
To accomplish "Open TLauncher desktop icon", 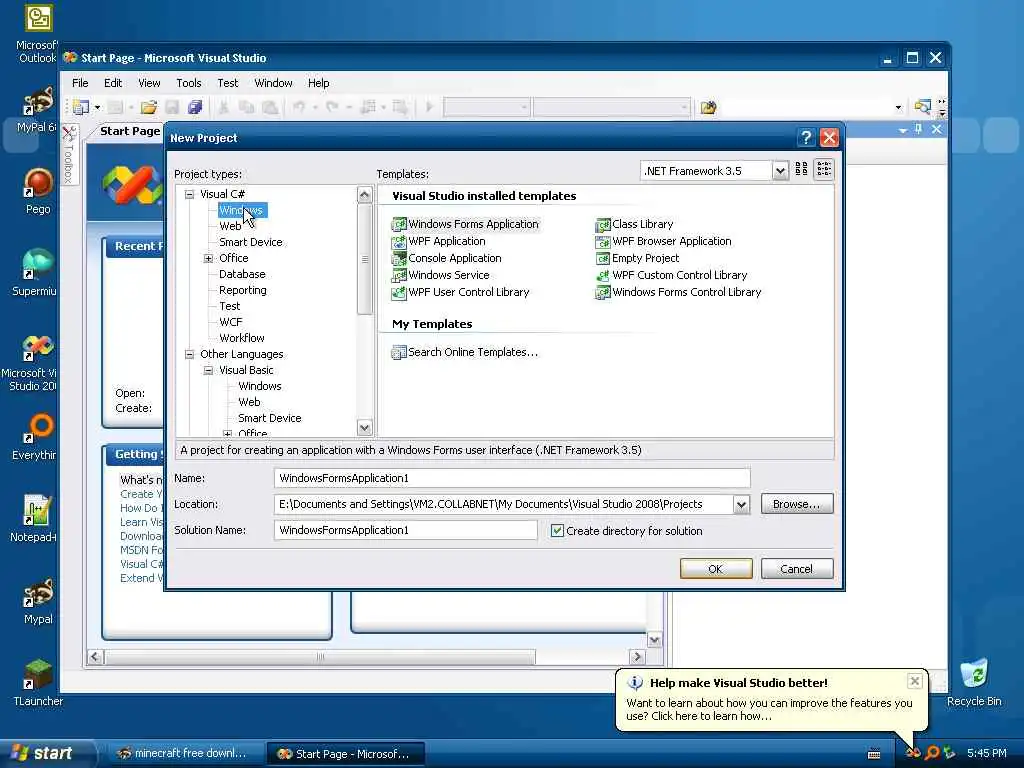I will click(x=38, y=682).
